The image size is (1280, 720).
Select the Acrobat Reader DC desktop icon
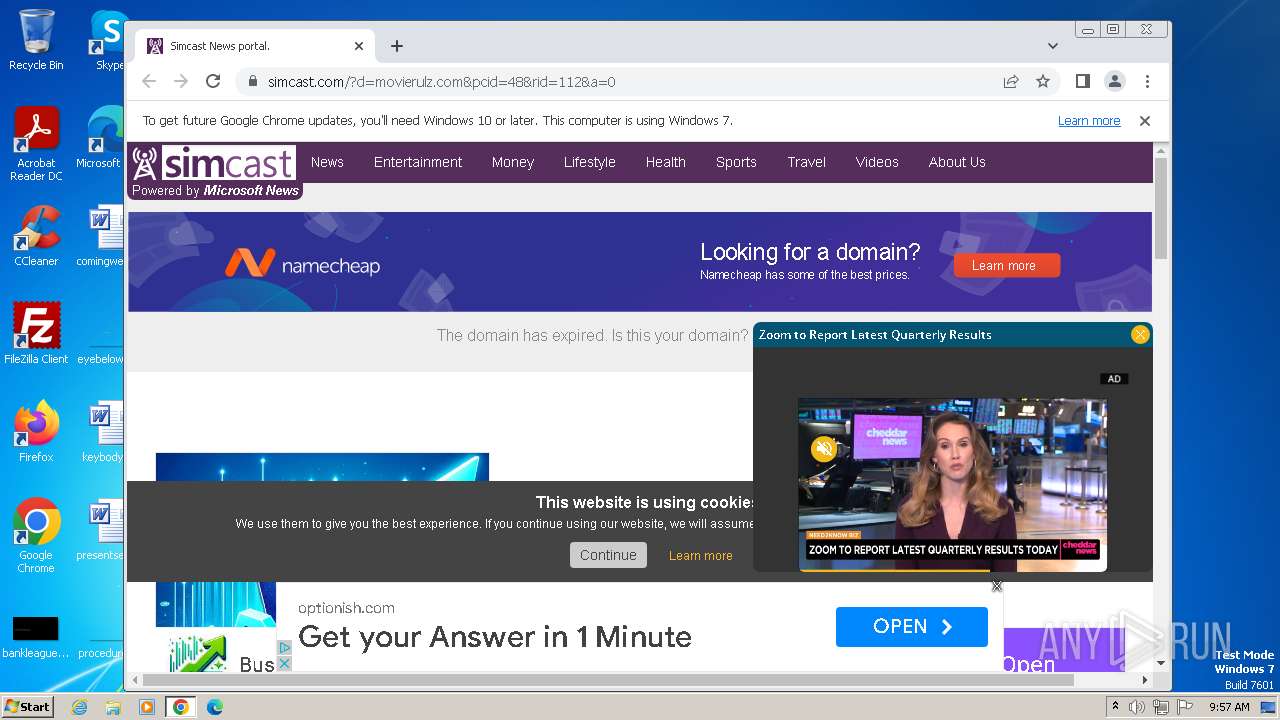coord(36,145)
